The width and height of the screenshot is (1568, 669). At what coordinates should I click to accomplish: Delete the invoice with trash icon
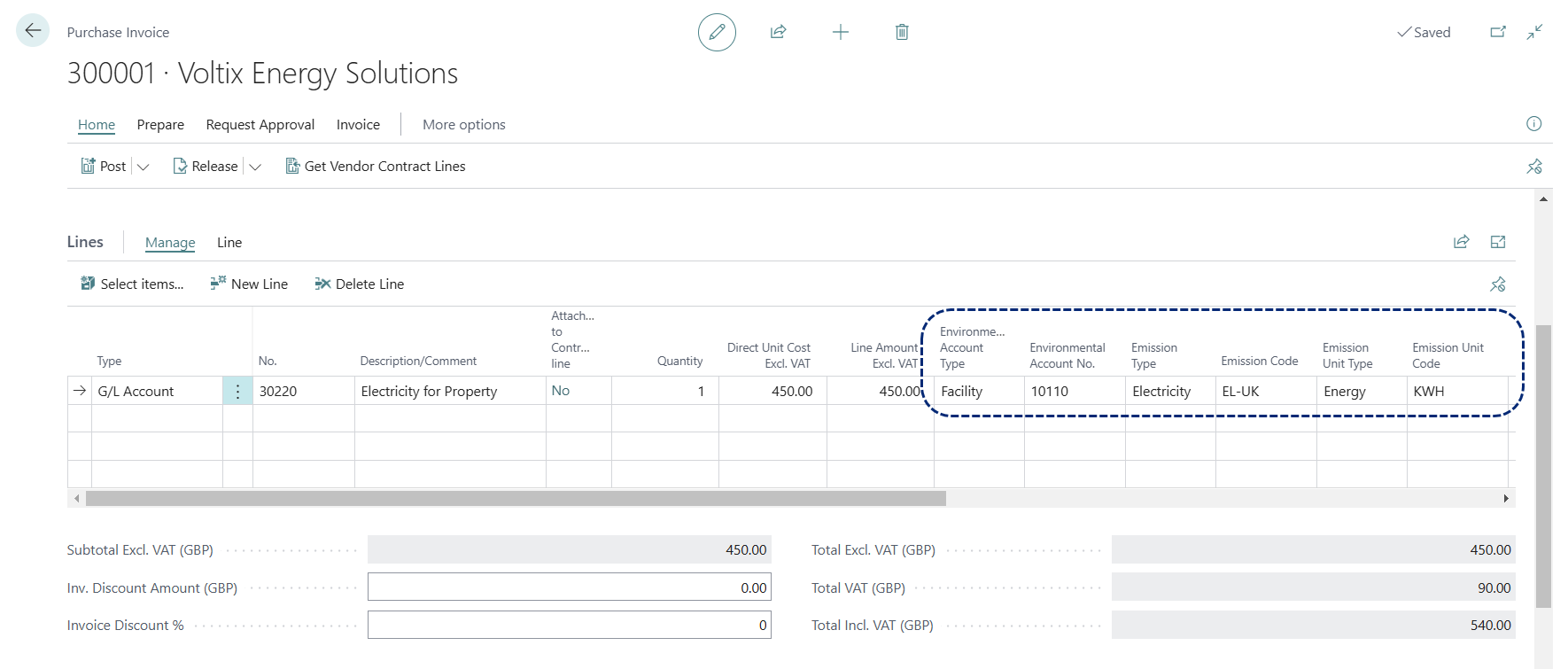[902, 32]
